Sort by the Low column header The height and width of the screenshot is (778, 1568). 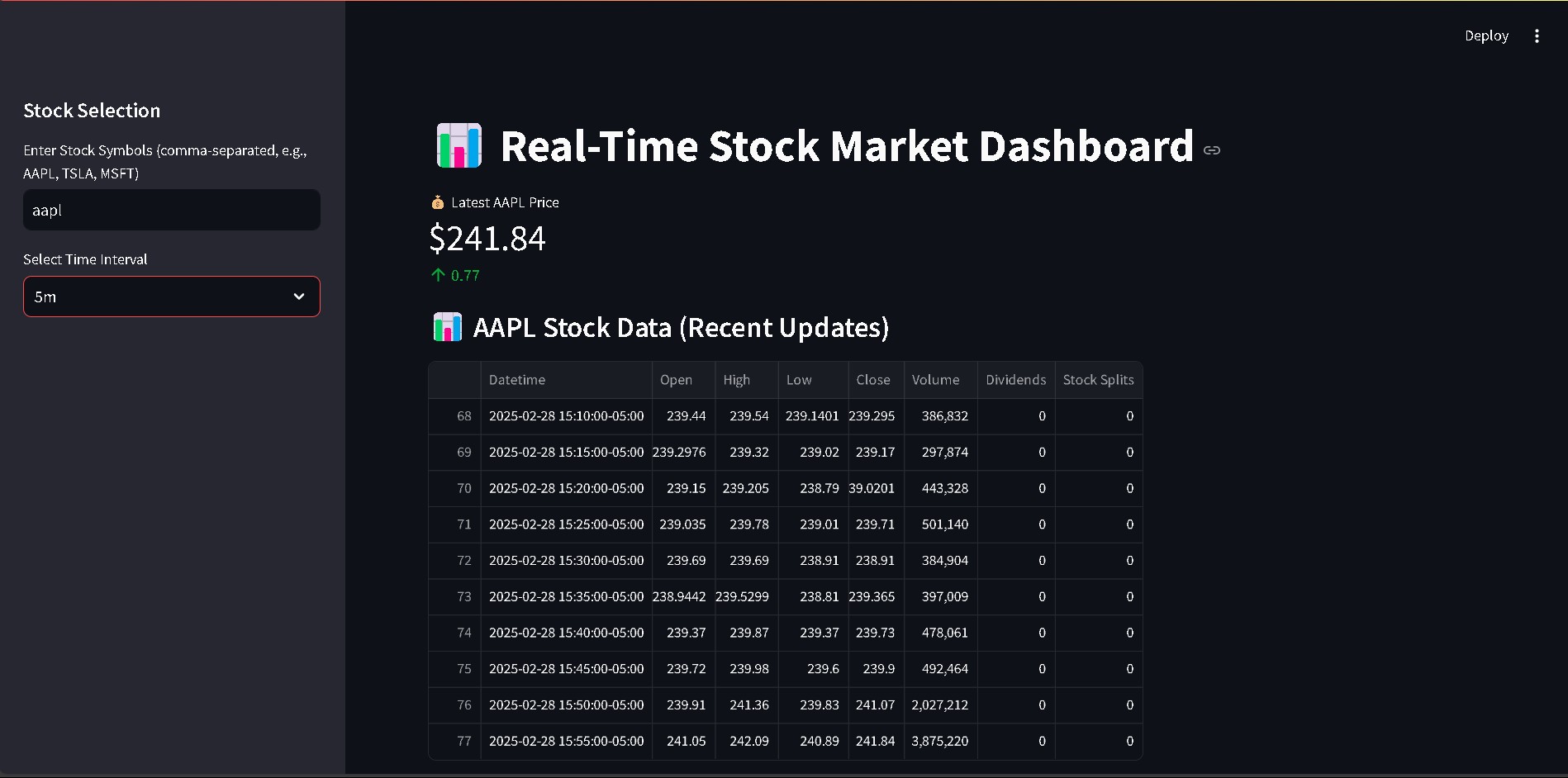pyautogui.click(x=813, y=380)
